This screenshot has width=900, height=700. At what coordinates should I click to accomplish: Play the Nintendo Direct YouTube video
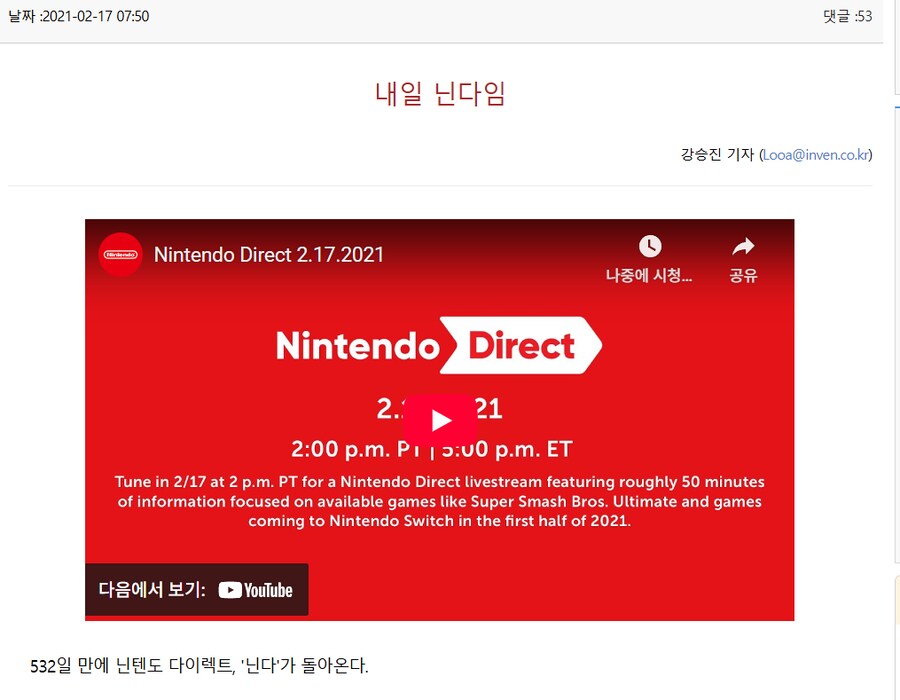[x=440, y=420]
